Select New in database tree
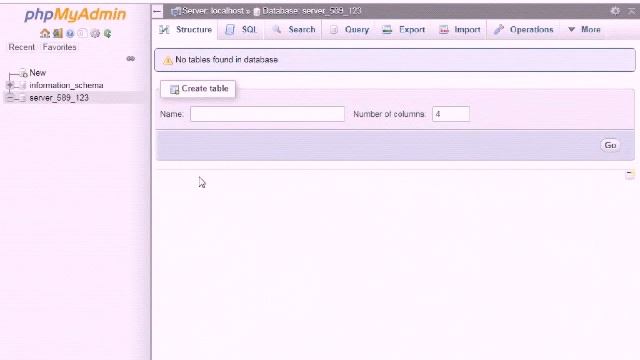 coord(38,73)
